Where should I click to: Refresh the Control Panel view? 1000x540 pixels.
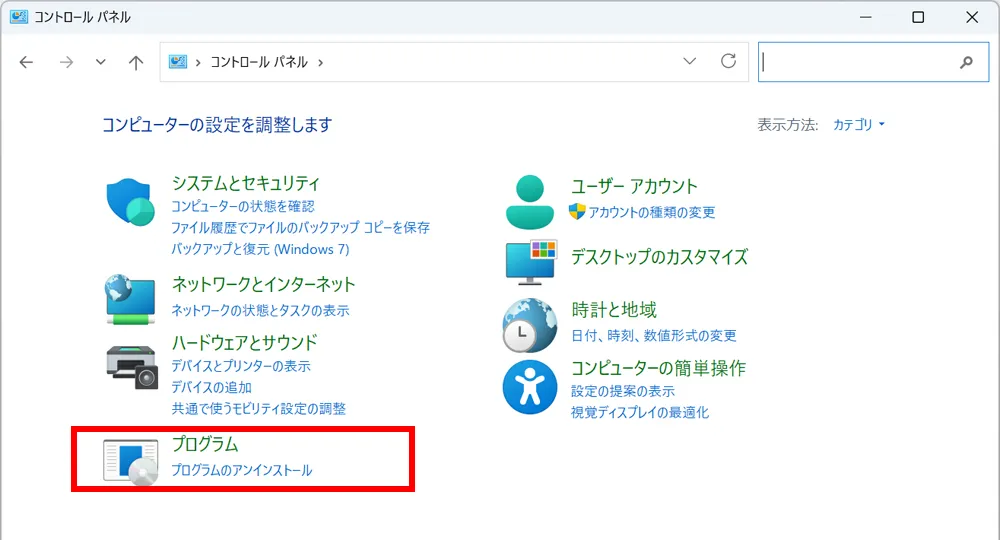point(729,62)
